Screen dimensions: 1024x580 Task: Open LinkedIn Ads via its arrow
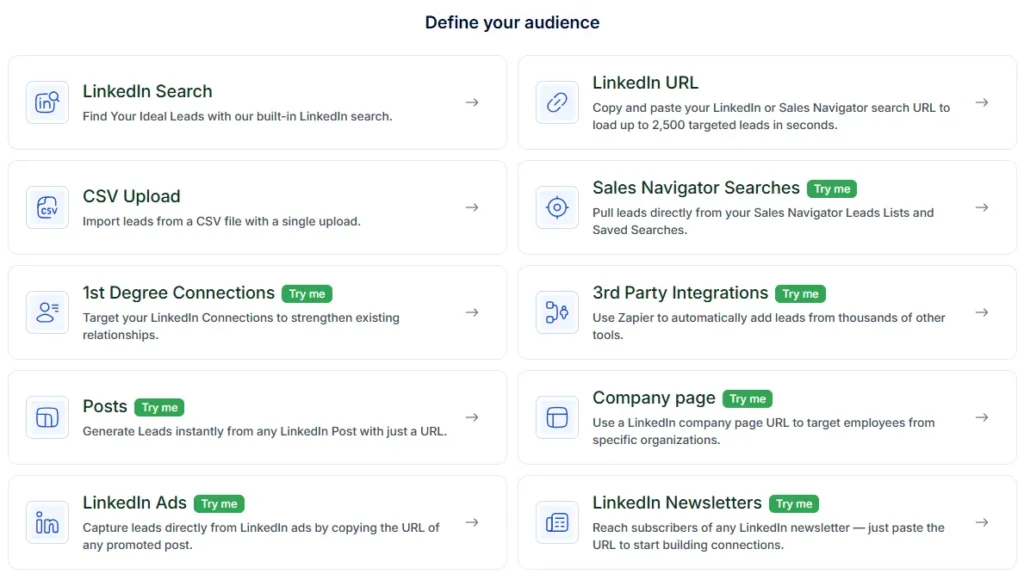click(472, 523)
